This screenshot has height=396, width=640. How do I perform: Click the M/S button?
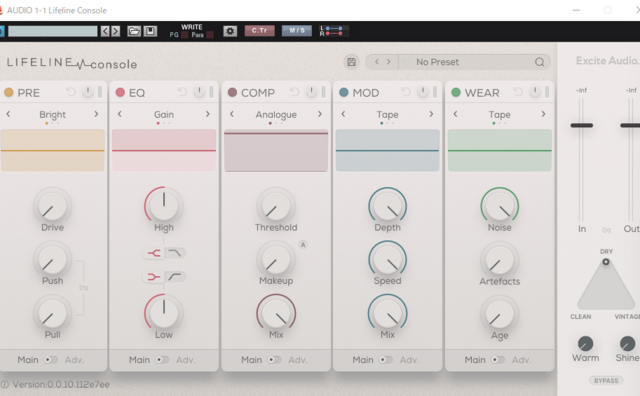pos(297,31)
